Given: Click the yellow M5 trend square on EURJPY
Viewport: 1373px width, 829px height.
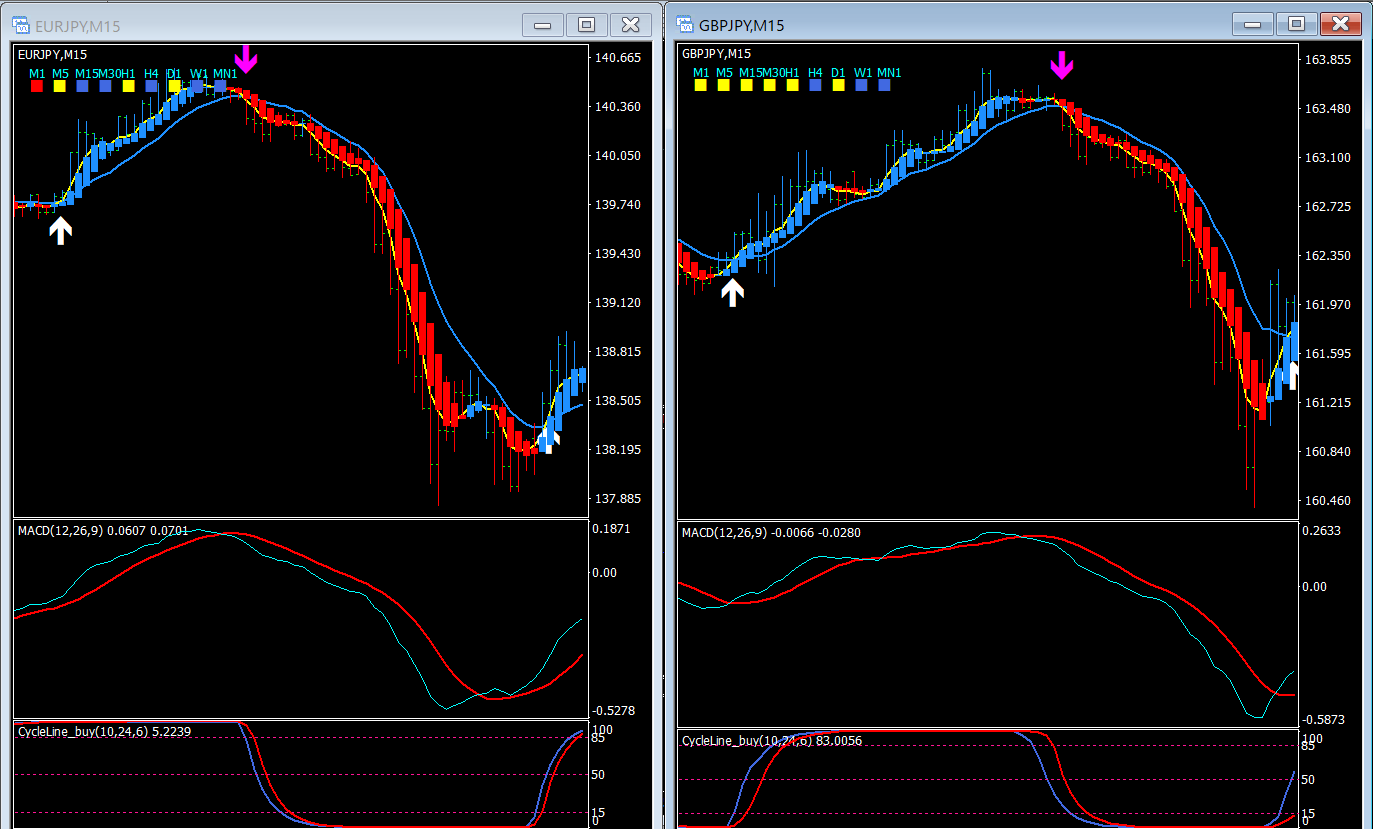Looking at the screenshot, I should [60, 87].
